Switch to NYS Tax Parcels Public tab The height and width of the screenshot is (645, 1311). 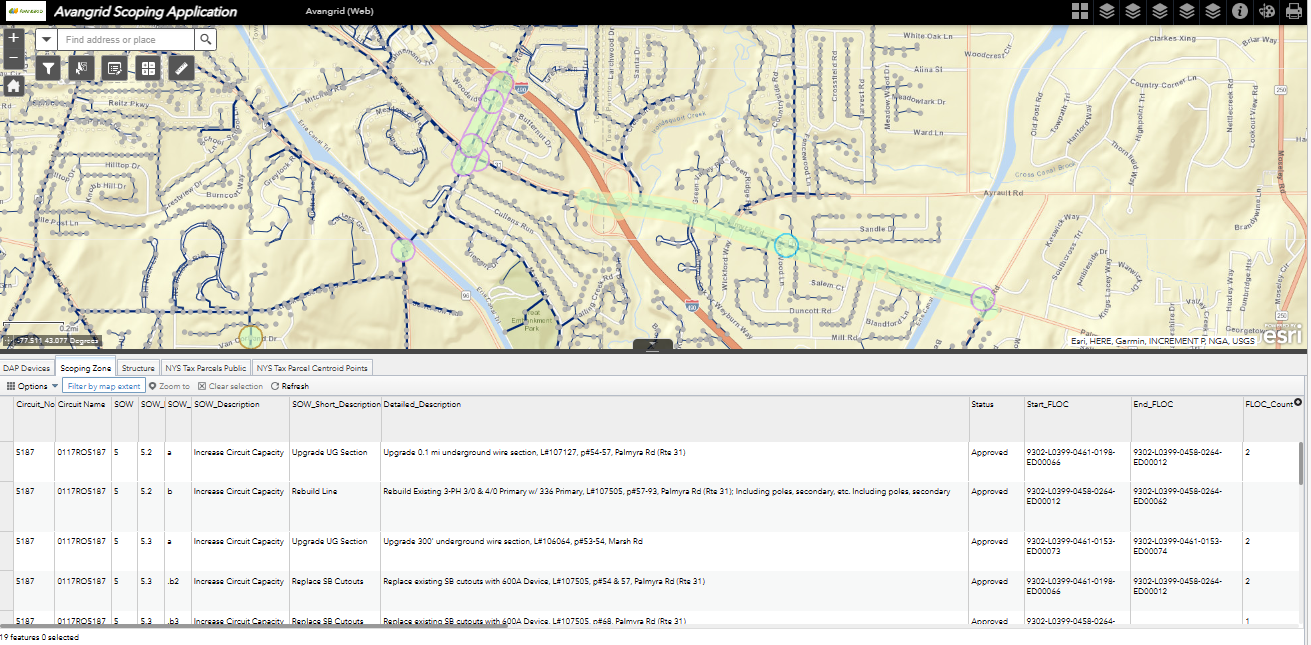[x=206, y=368]
